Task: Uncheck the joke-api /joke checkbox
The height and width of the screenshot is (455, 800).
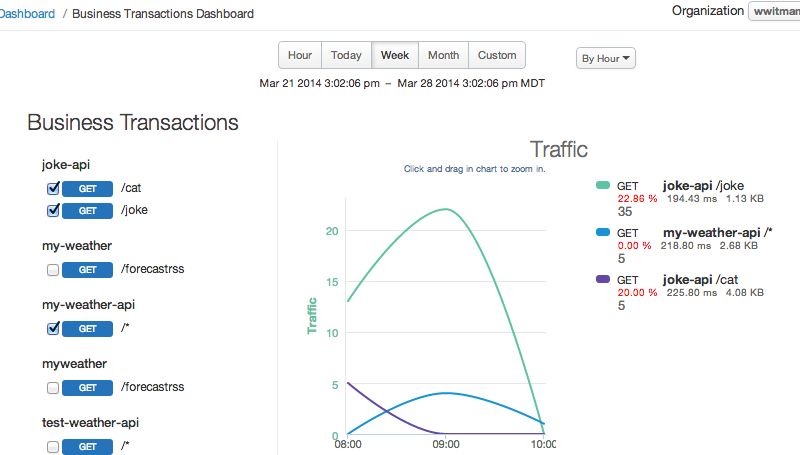Action: 52,211
